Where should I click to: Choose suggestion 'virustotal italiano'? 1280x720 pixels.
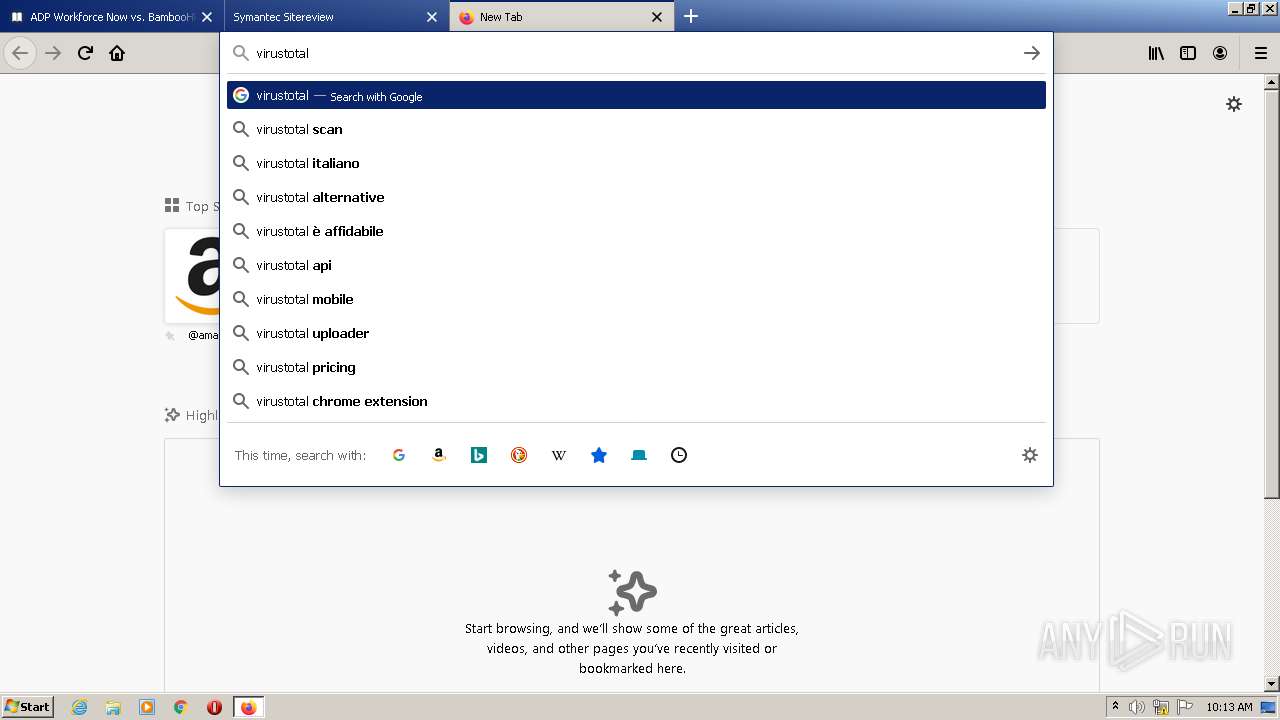point(636,163)
